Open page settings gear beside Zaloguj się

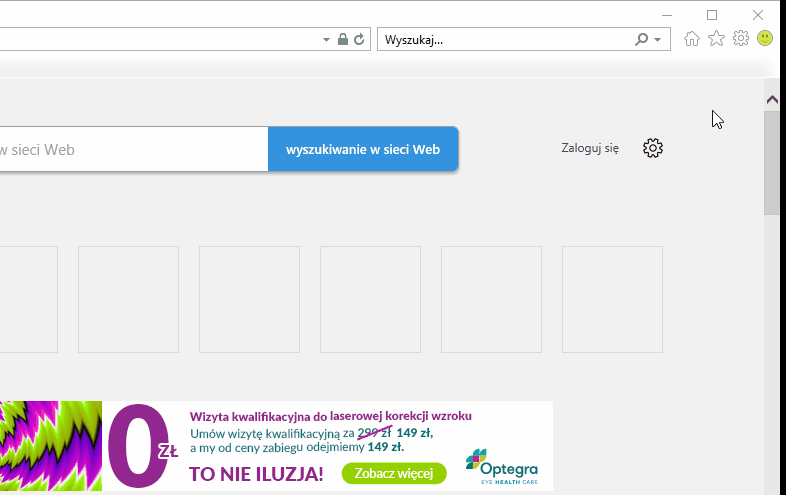pyautogui.click(x=653, y=148)
